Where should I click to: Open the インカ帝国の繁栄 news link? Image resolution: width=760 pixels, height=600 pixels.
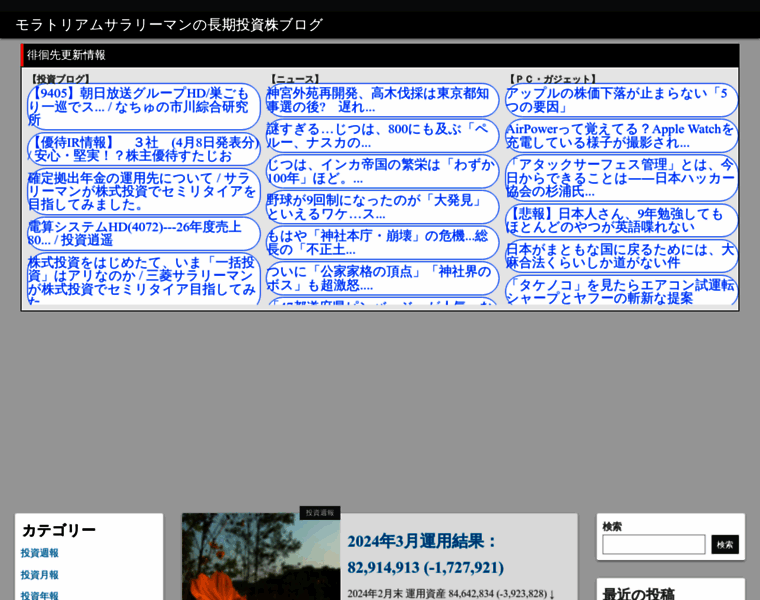382,172
